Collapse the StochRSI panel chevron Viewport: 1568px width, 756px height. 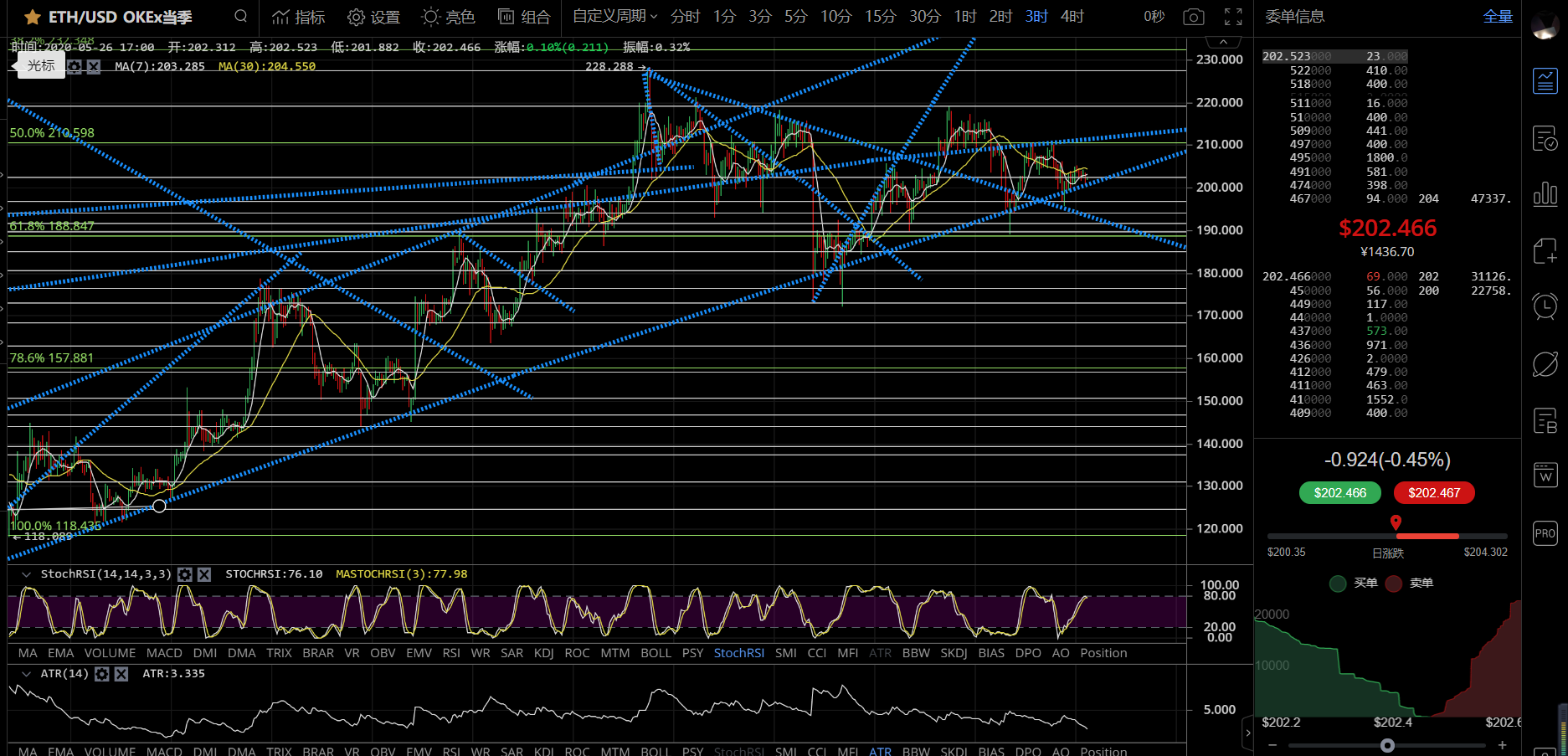(x=26, y=574)
